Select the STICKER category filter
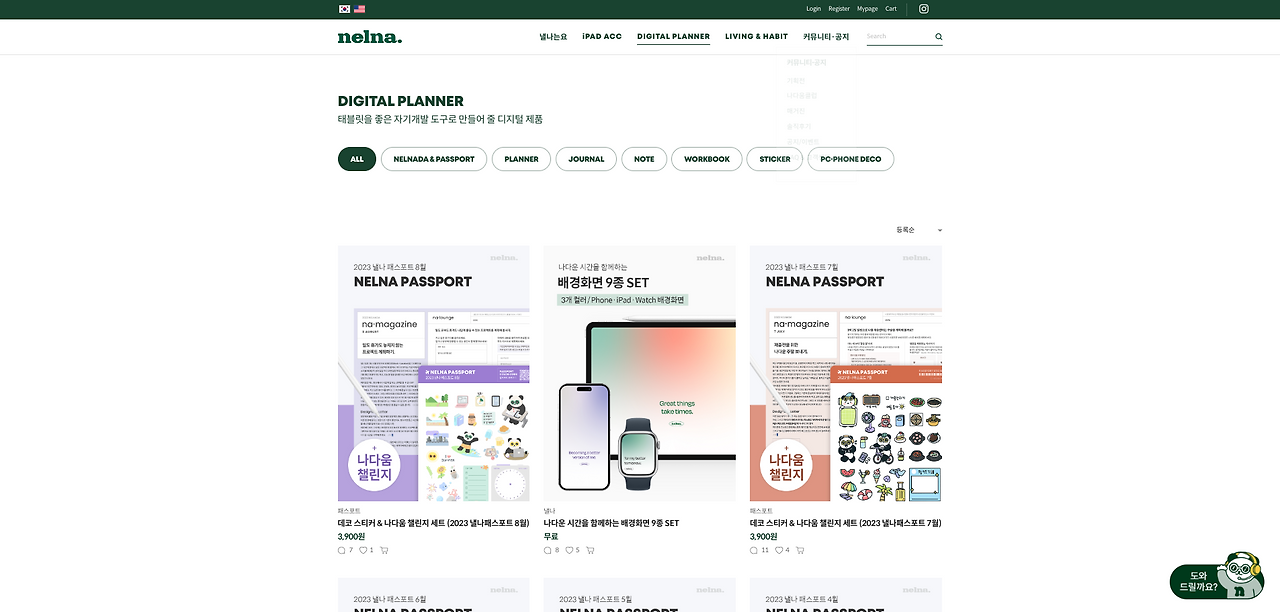 coord(775,159)
